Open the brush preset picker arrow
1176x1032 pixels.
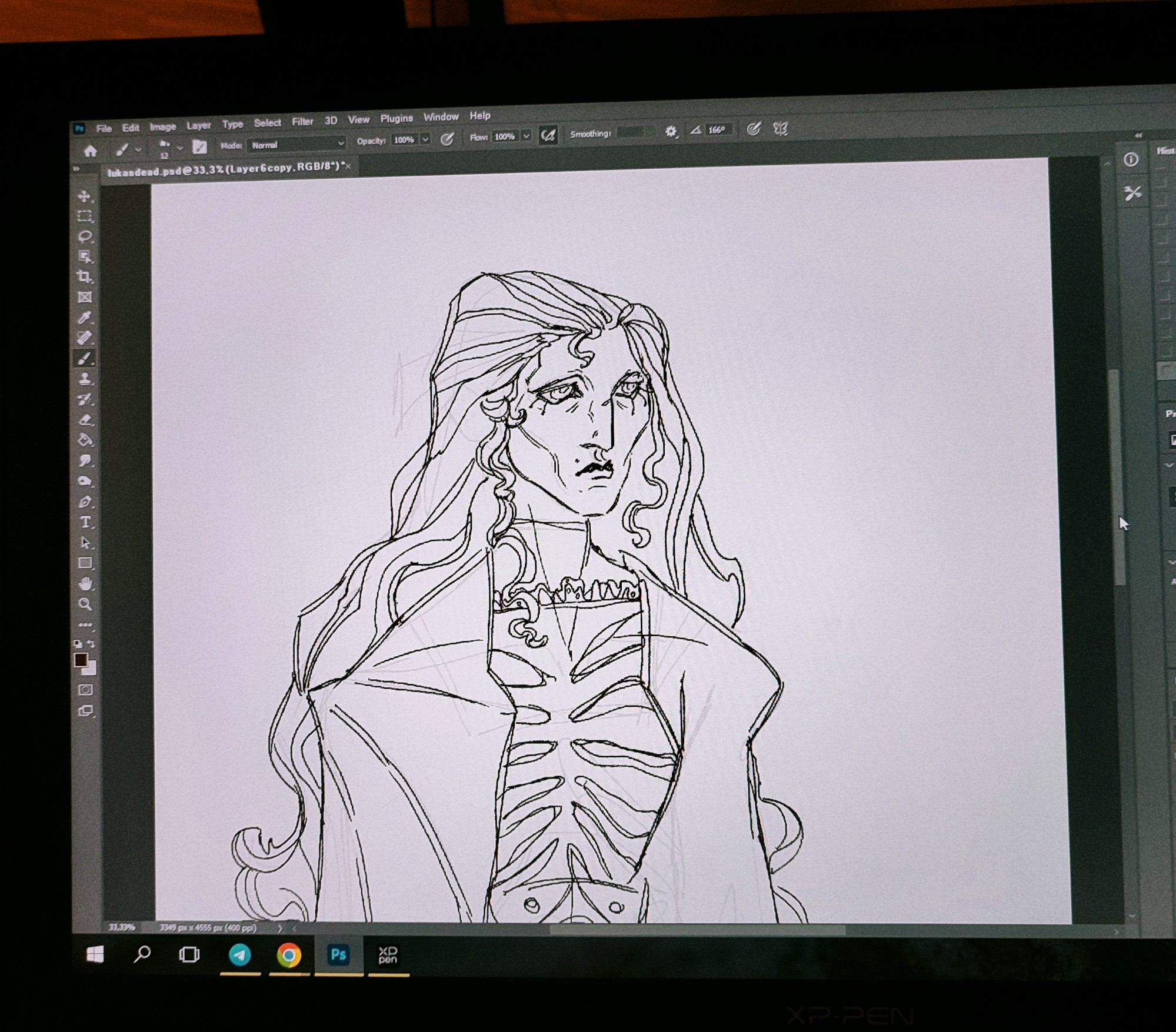click(180, 148)
